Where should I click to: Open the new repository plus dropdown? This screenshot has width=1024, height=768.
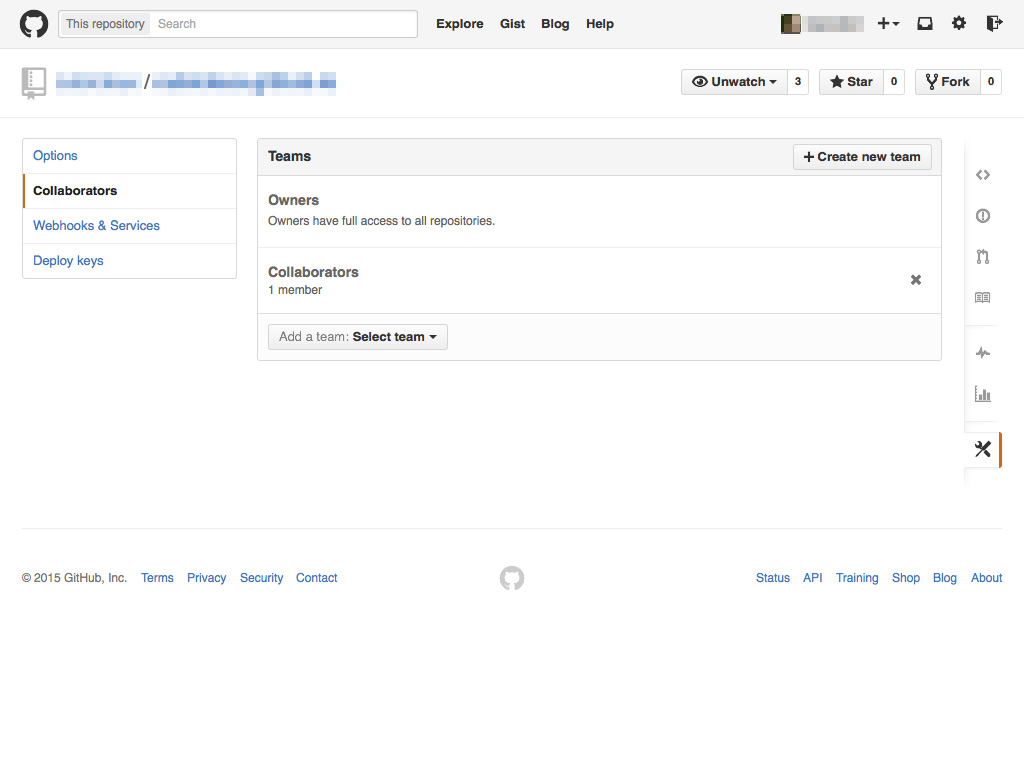[888, 22]
